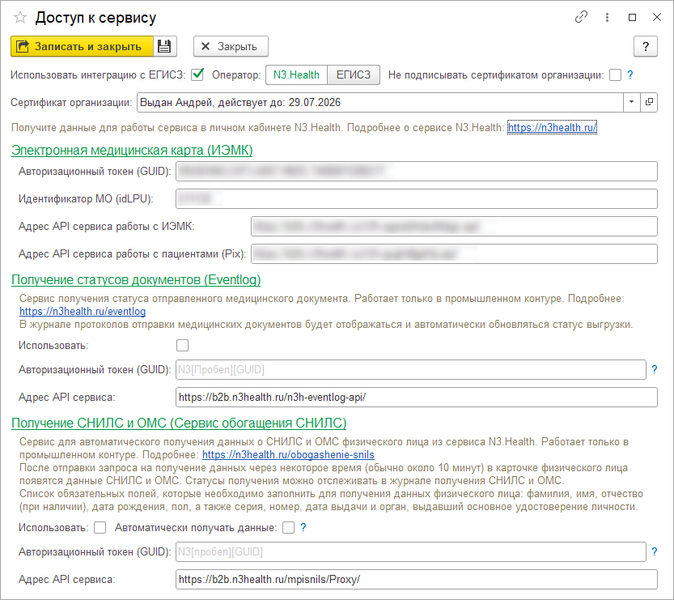Select the N3.Health operator
Screen dimensions: 674x600
coord(297,75)
